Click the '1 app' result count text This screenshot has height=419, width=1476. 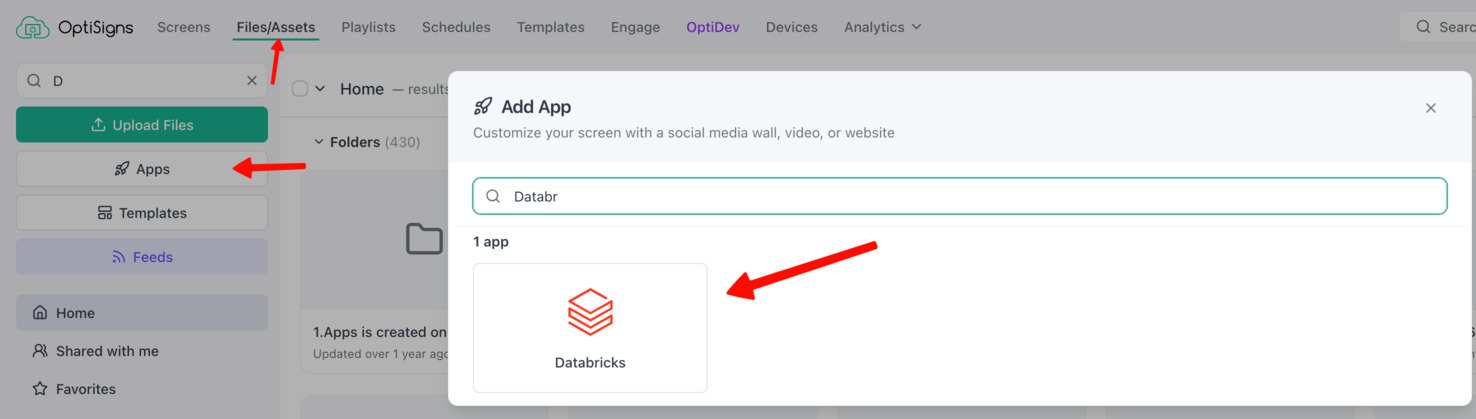491,242
